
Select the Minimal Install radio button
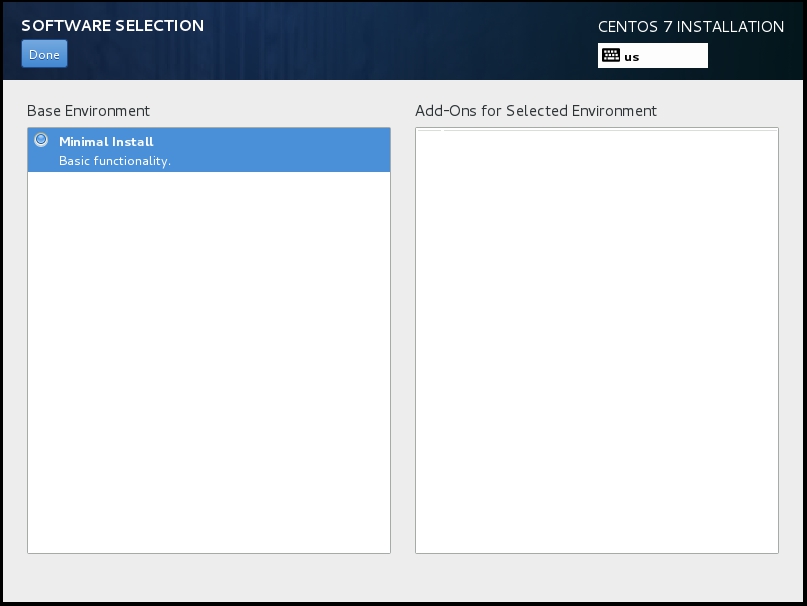[41, 141]
